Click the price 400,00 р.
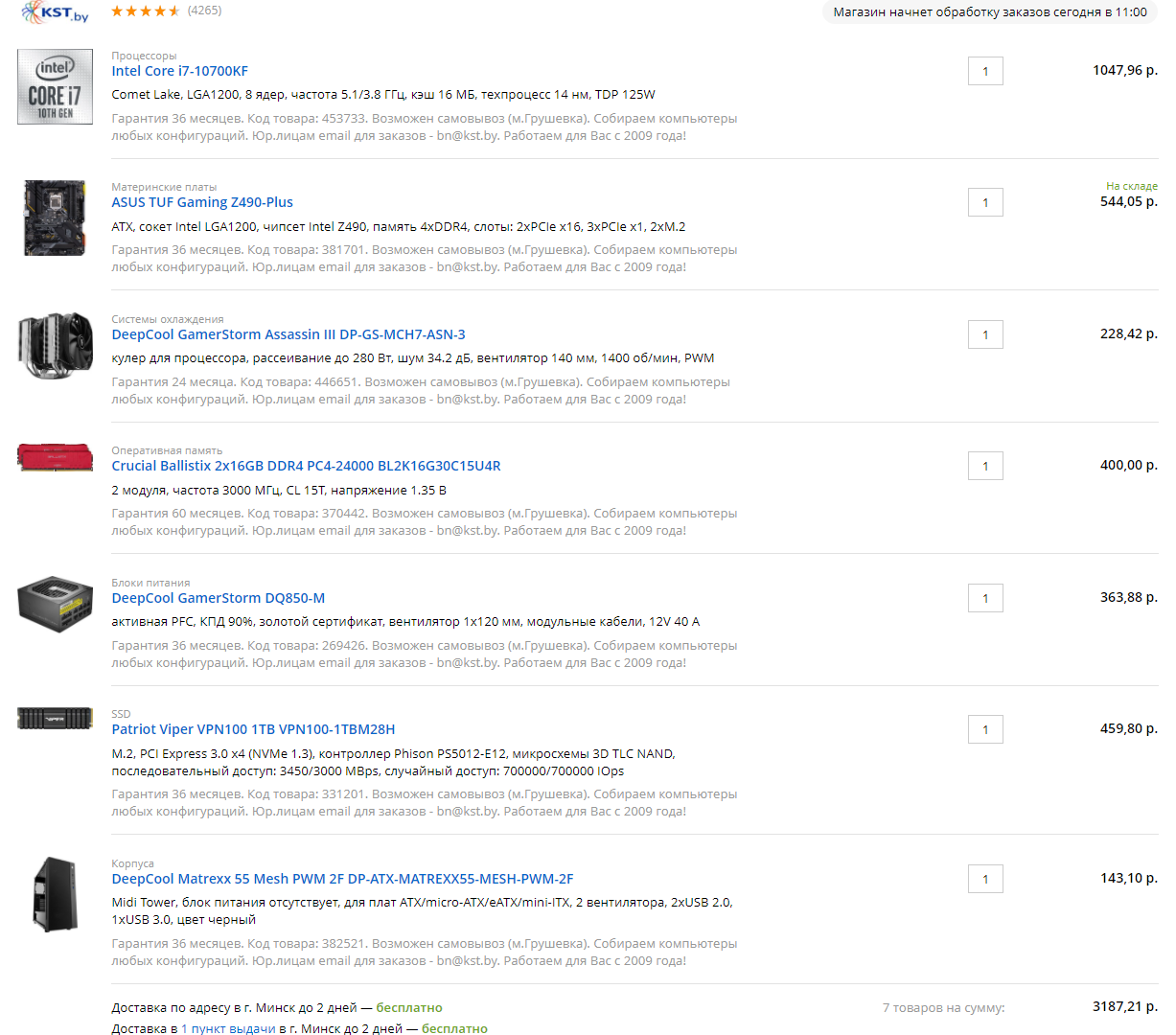Viewport: 1176px width, 1035px height. [1129, 465]
